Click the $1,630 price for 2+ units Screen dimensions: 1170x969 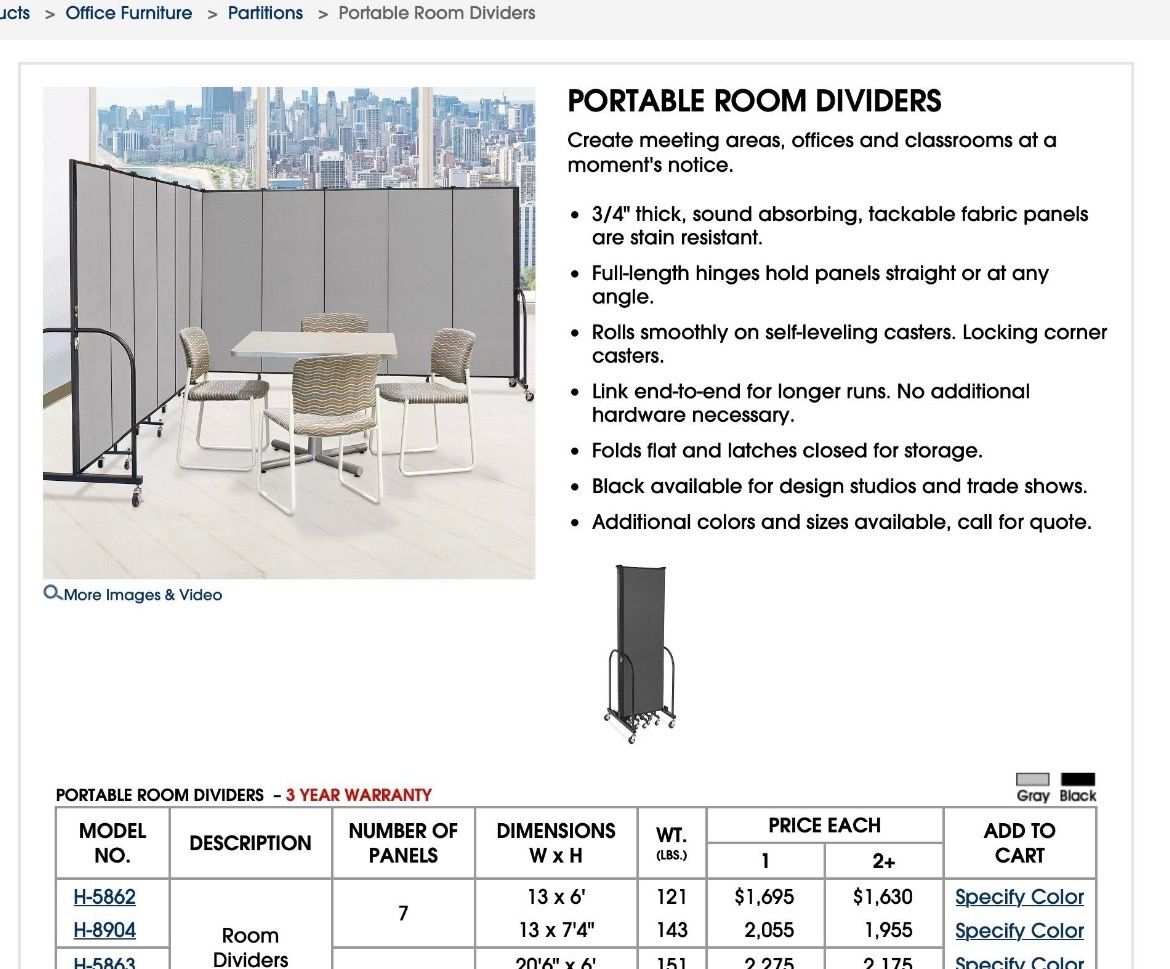883,897
